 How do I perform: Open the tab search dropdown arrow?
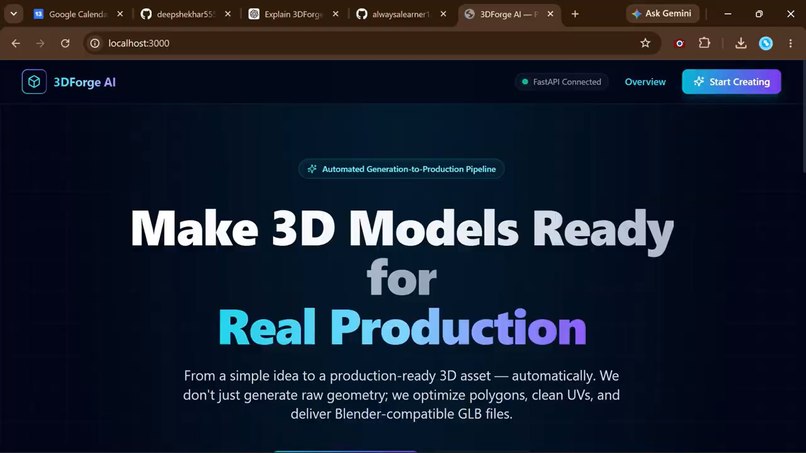pyautogui.click(x=14, y=14)
